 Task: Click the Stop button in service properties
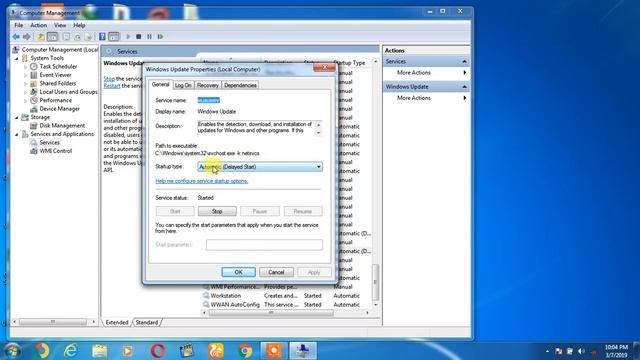coord(217,211)
